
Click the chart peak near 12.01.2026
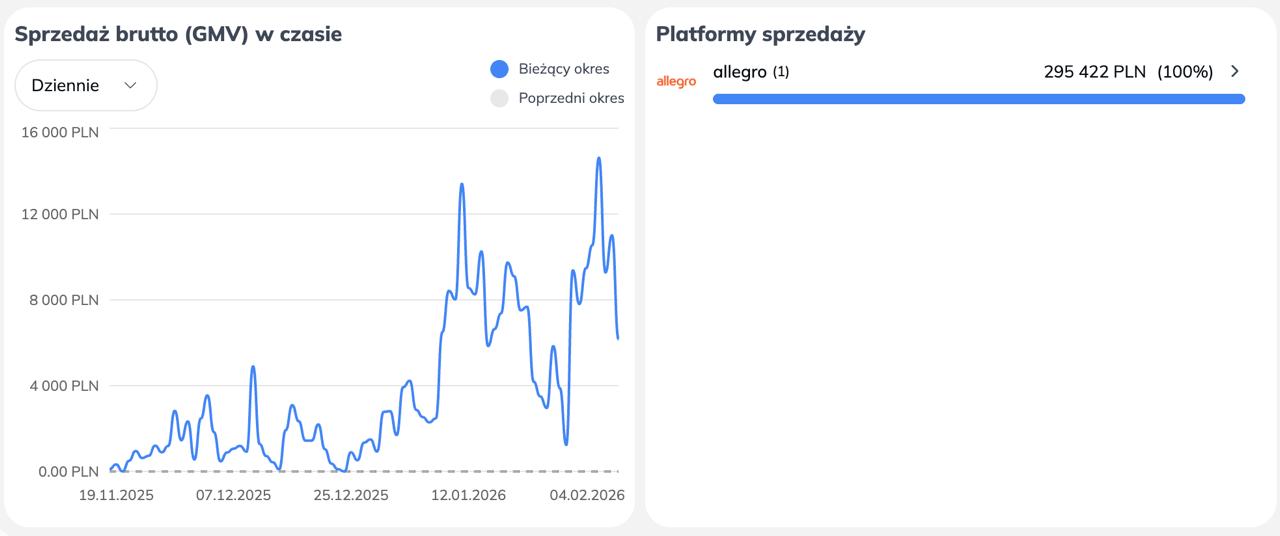pyautogui.click(x=461, y=184)
